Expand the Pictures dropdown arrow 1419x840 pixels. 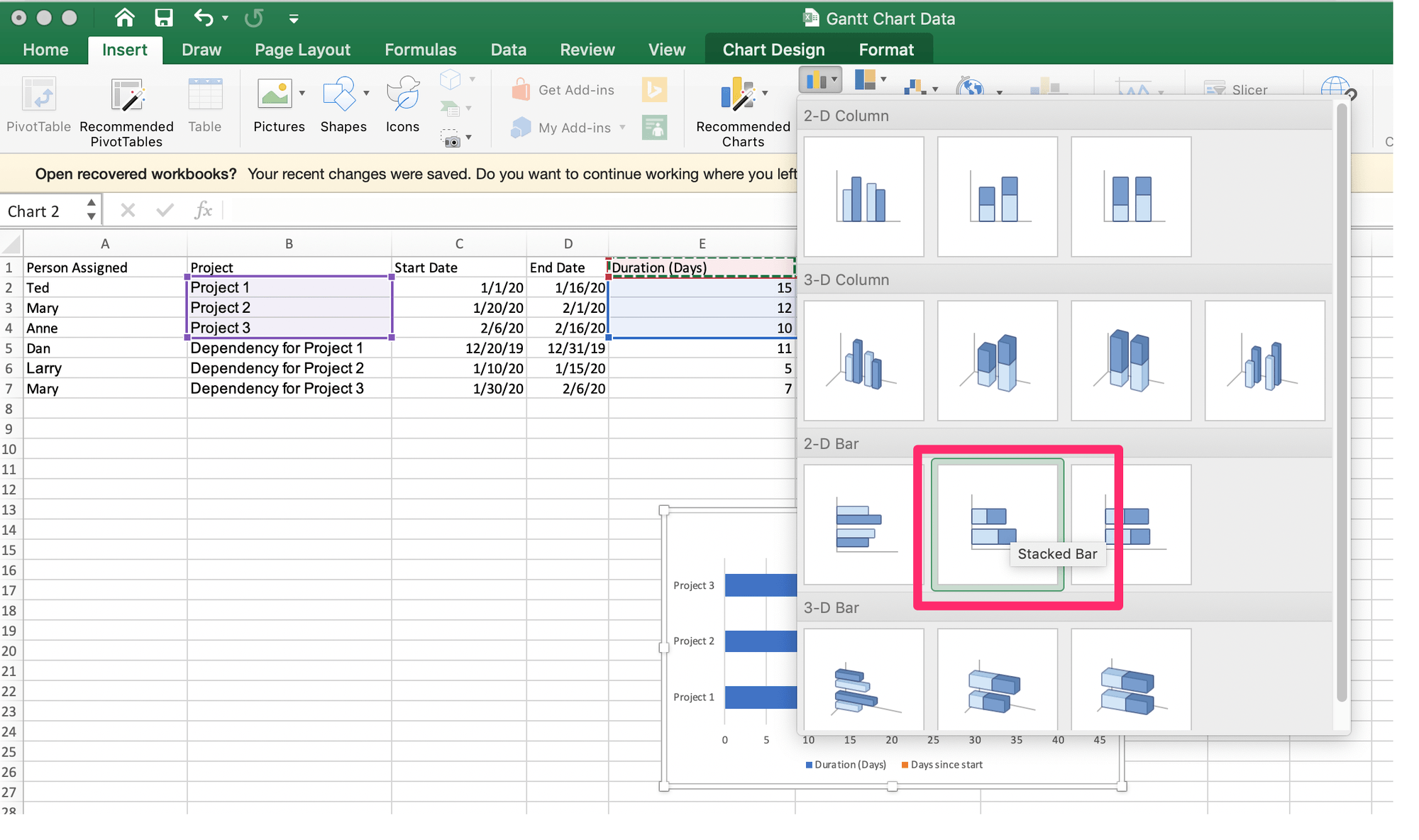(302, 93)
